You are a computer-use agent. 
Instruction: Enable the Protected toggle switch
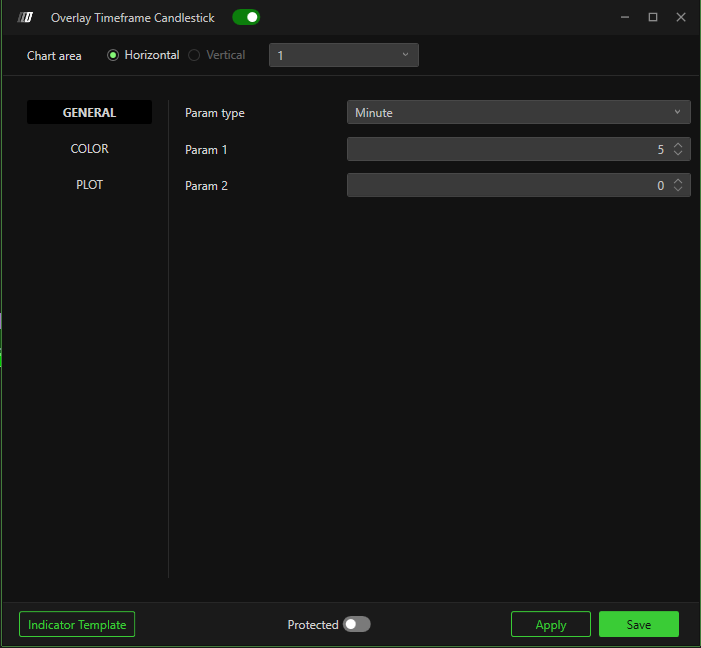pos(356,624)
